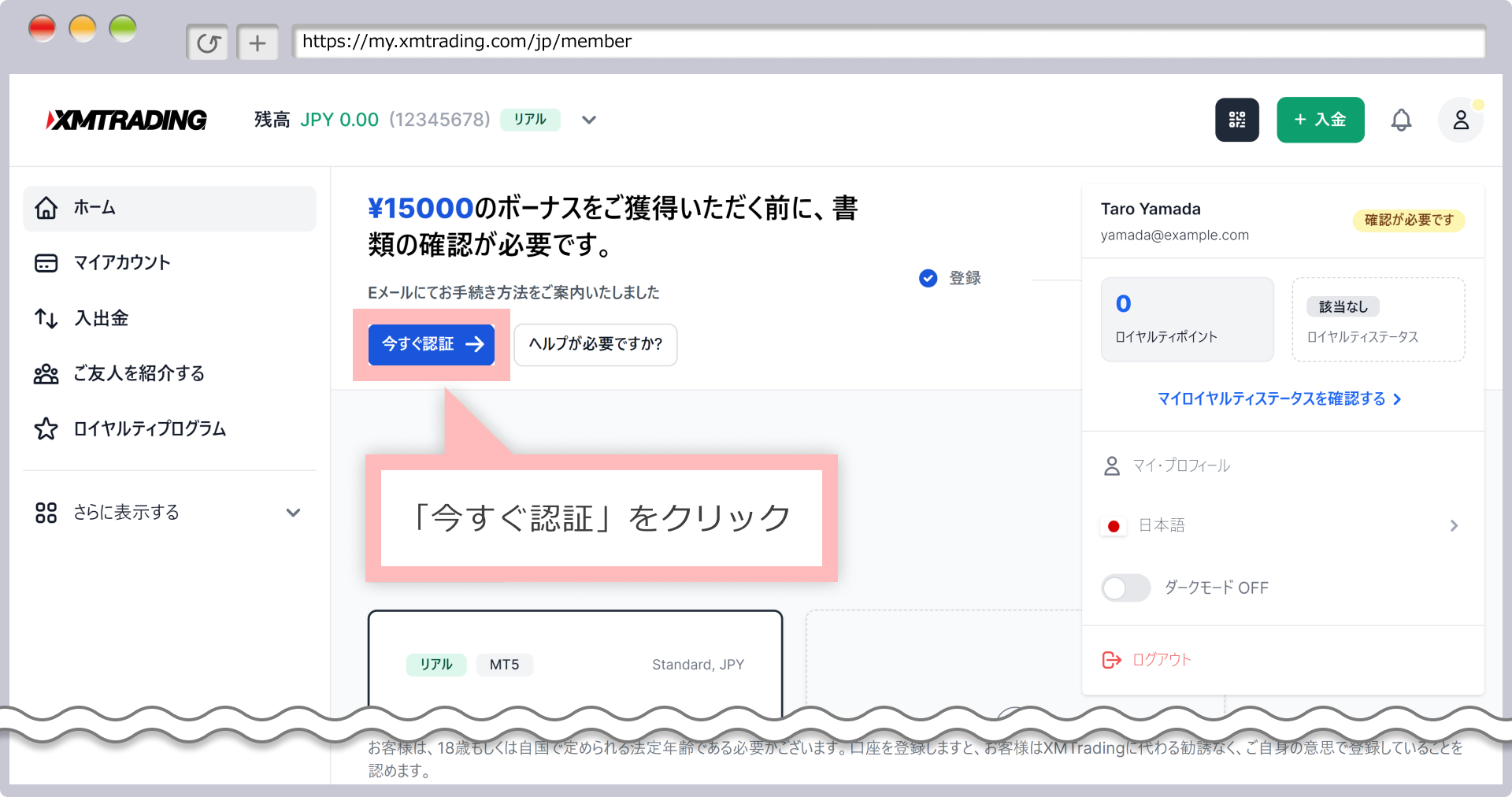1512x797 pixels.
Task: Expand the account balance dropdown
Action: 588,120
